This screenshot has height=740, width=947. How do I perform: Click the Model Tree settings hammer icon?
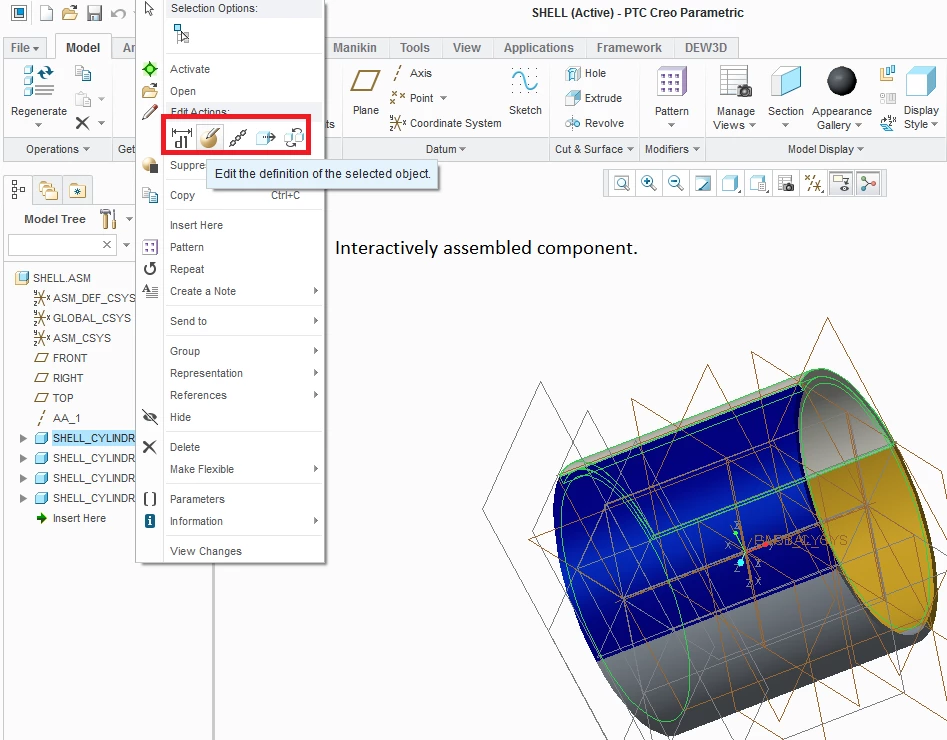pyautogui.click(x=109, y=219)
